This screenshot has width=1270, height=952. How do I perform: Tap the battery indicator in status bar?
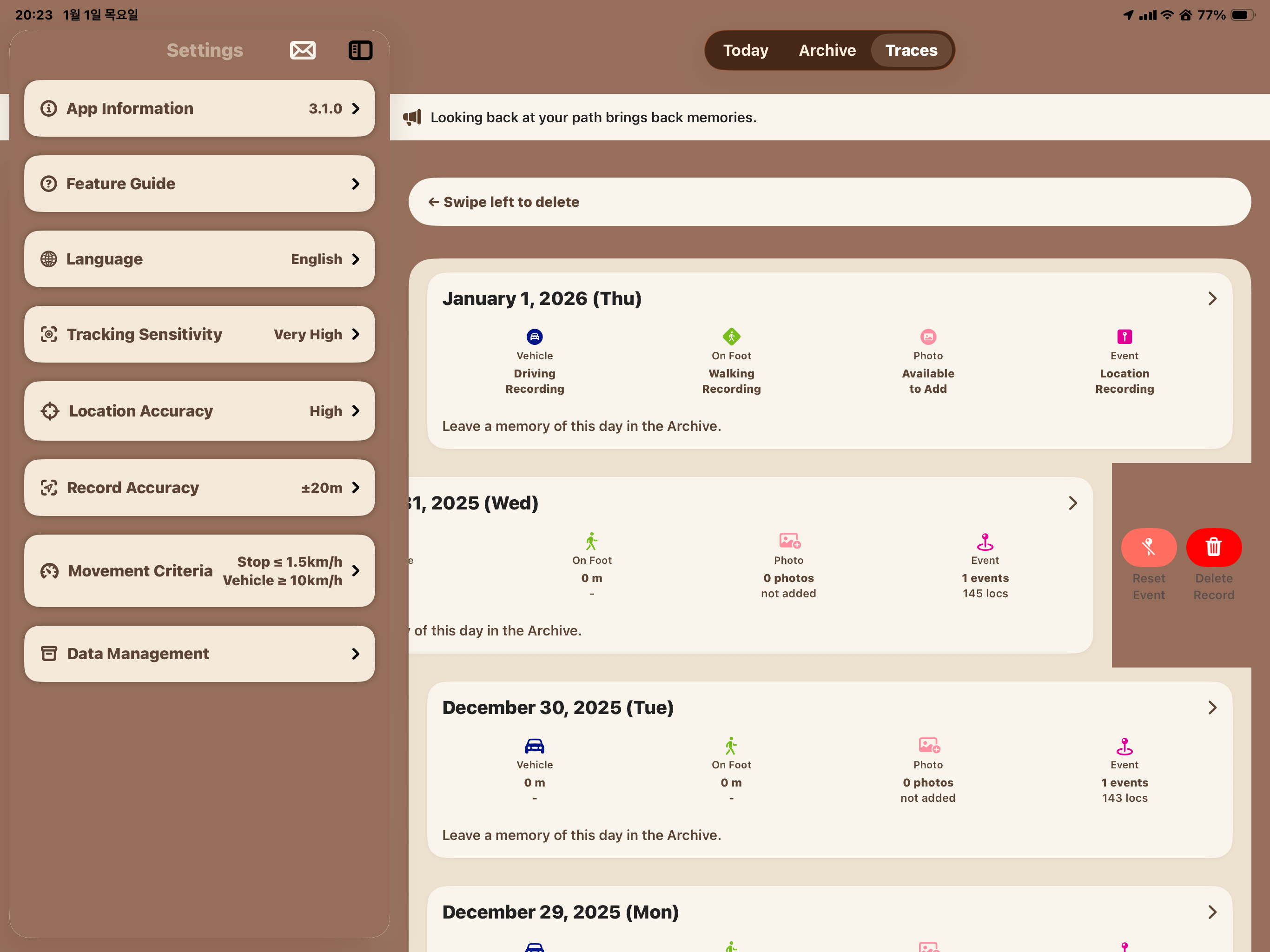[x=1243, y=15]
